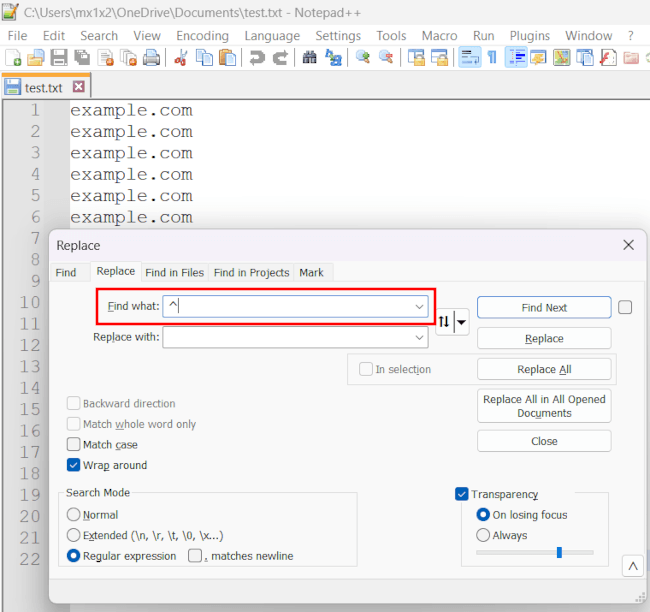Open the Language menu

(x=272, y=36)
